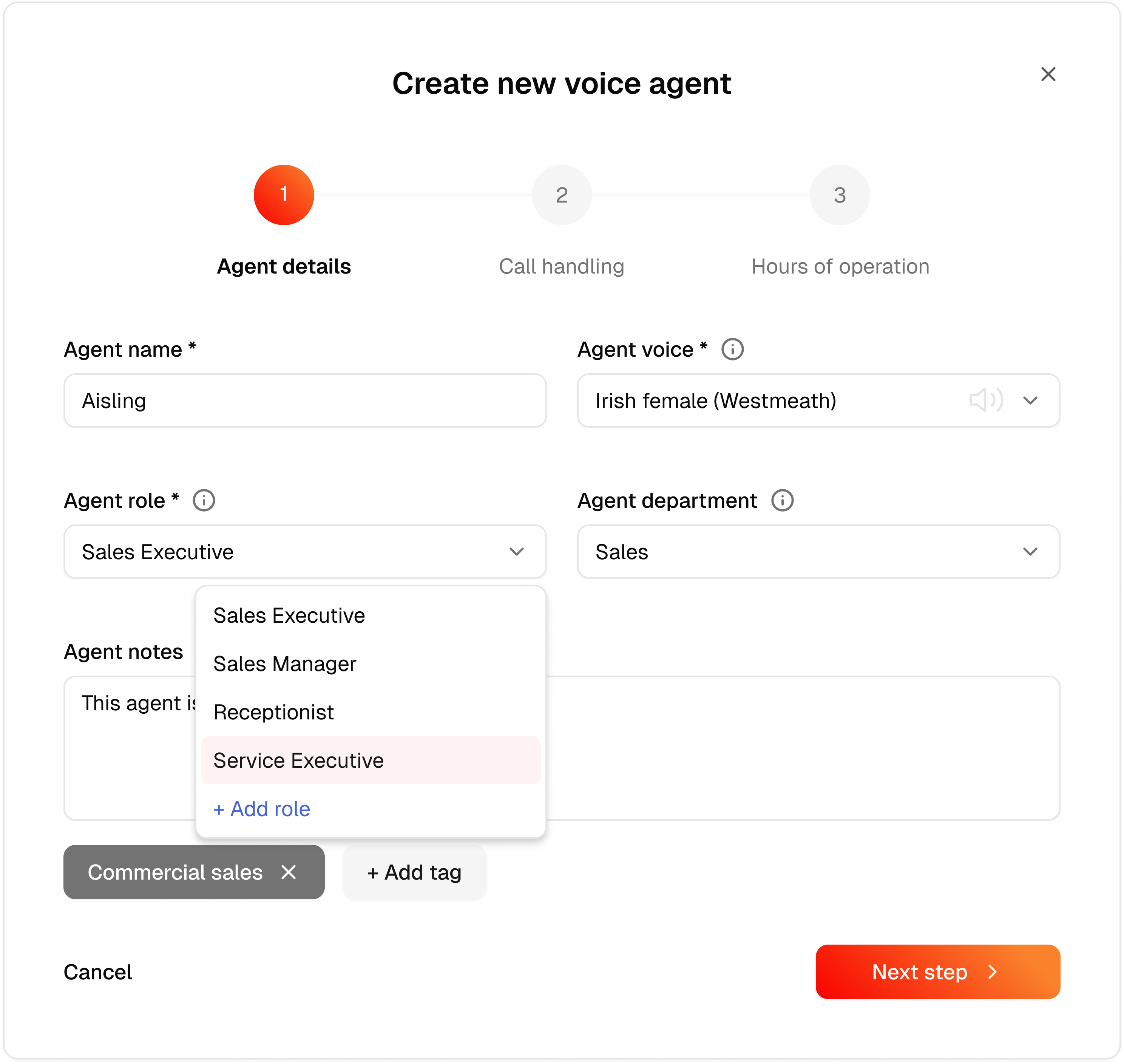1124x1064 pixels.
Task: Click the Add tag button
Action: point(414,872)
